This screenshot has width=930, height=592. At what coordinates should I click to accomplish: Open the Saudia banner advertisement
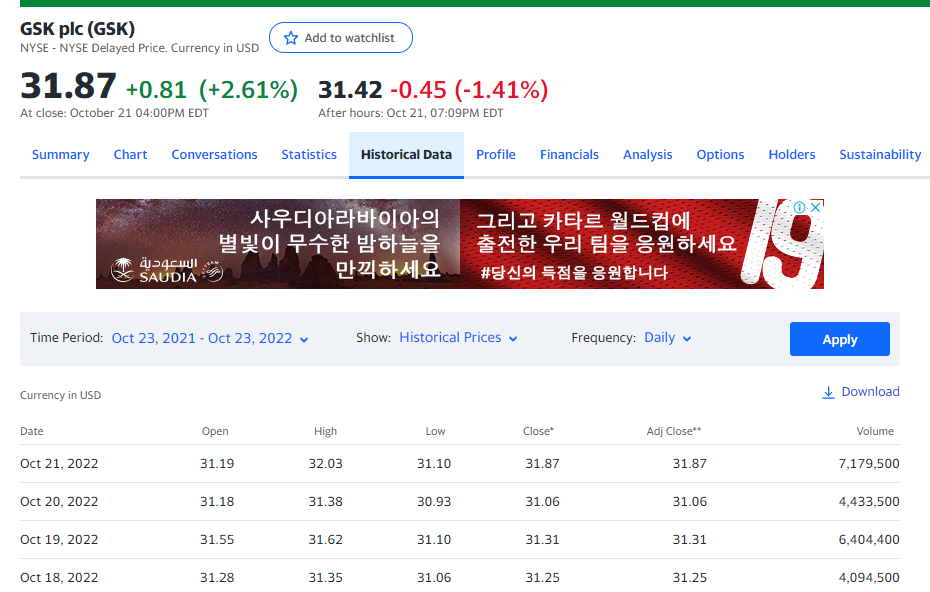tap(460, 244)
